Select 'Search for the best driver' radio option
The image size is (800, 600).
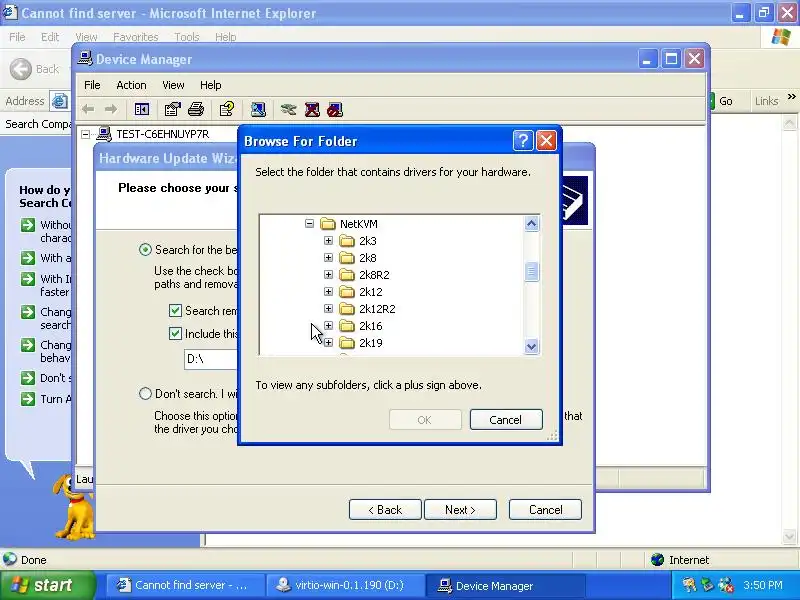click(145, 249)
